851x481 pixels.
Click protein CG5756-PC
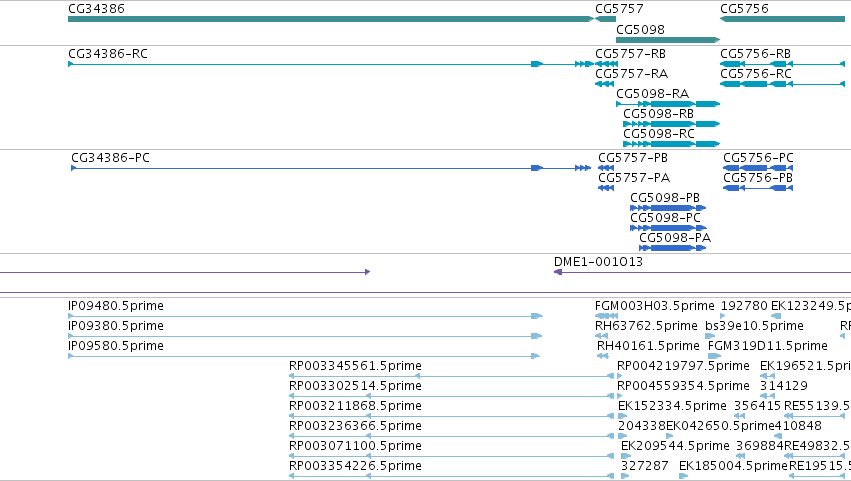(x=758, y=158)
